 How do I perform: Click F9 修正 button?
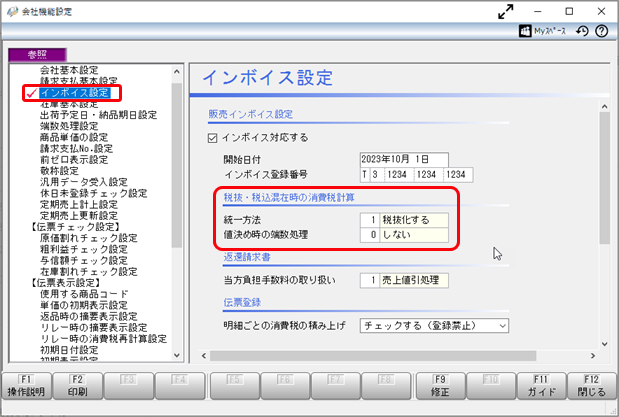tap(440, 386)
